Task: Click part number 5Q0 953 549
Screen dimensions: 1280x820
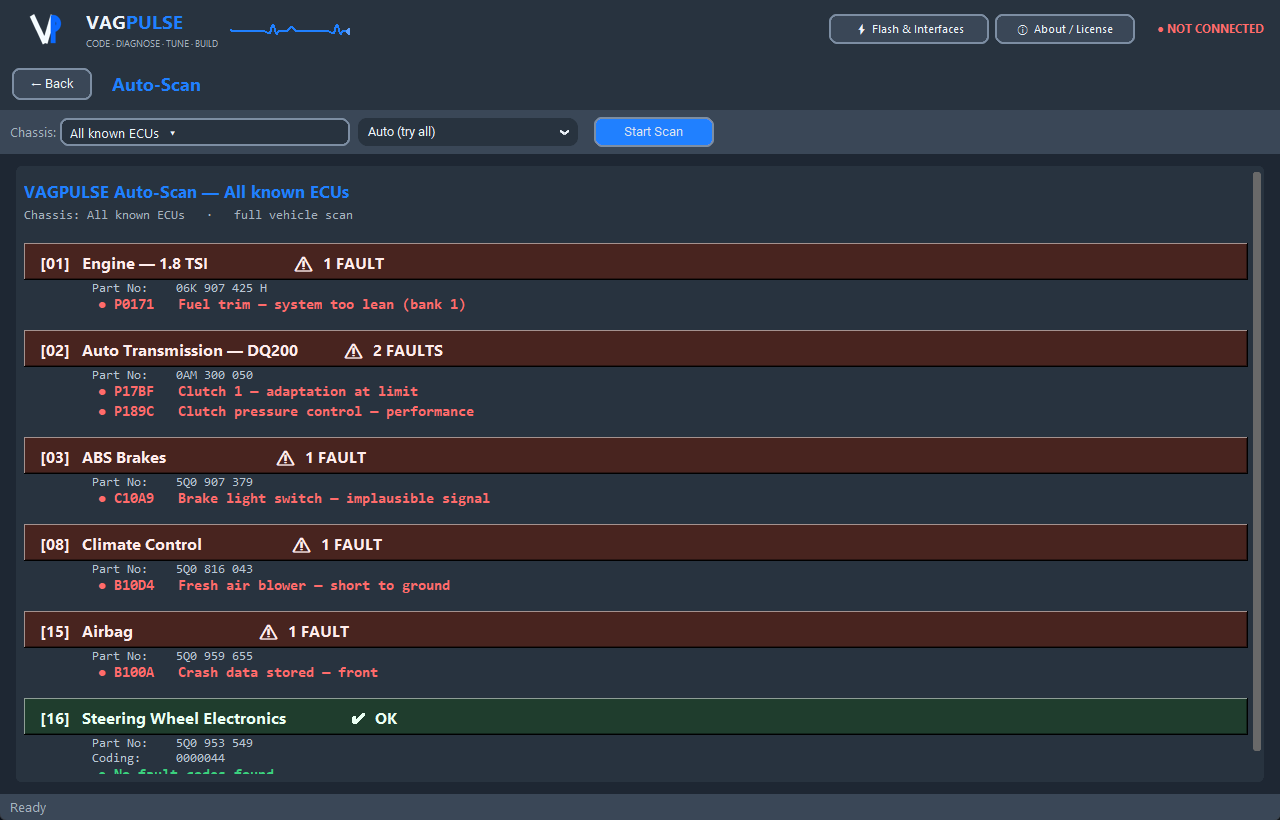Action: (x=214, y=743)
